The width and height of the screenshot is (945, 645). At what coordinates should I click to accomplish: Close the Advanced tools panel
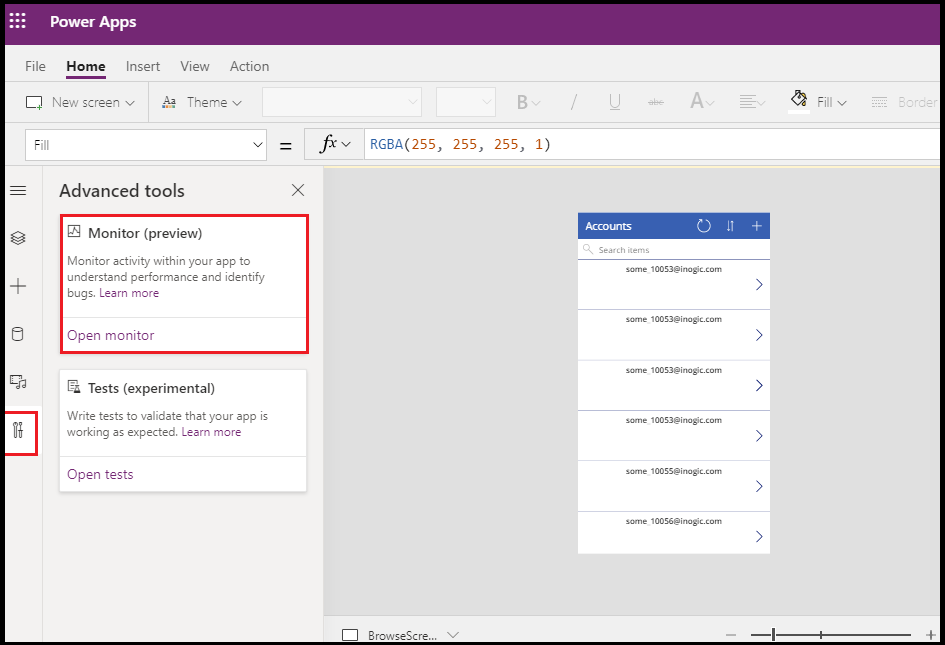click(x=298, y=190)
